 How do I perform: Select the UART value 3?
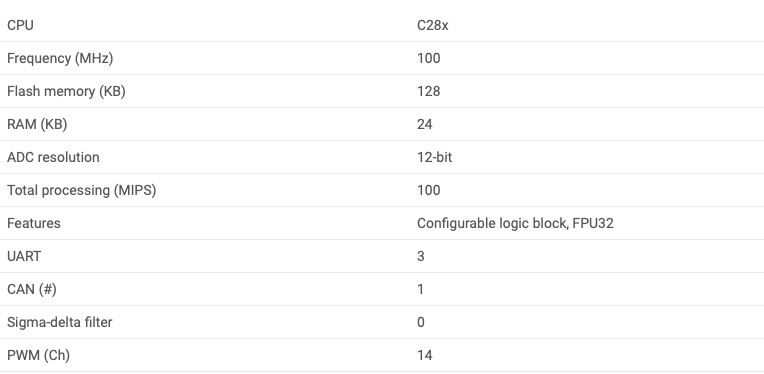point(421,256)
